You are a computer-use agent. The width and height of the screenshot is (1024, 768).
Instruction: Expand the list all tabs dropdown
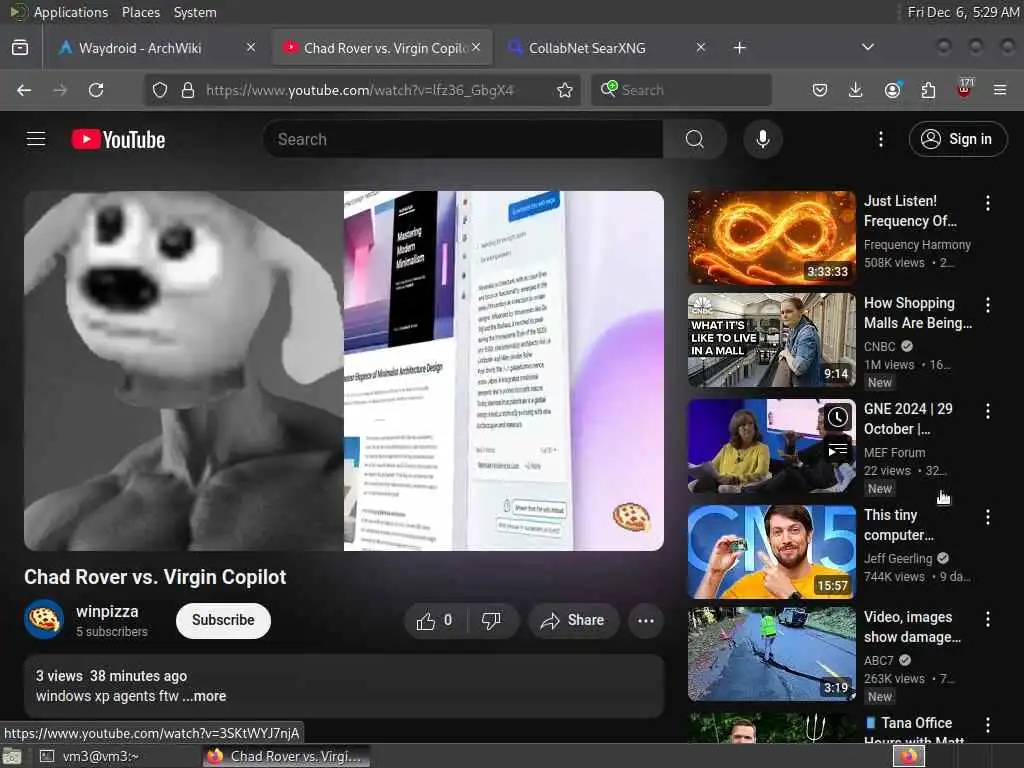pos(867,47)
